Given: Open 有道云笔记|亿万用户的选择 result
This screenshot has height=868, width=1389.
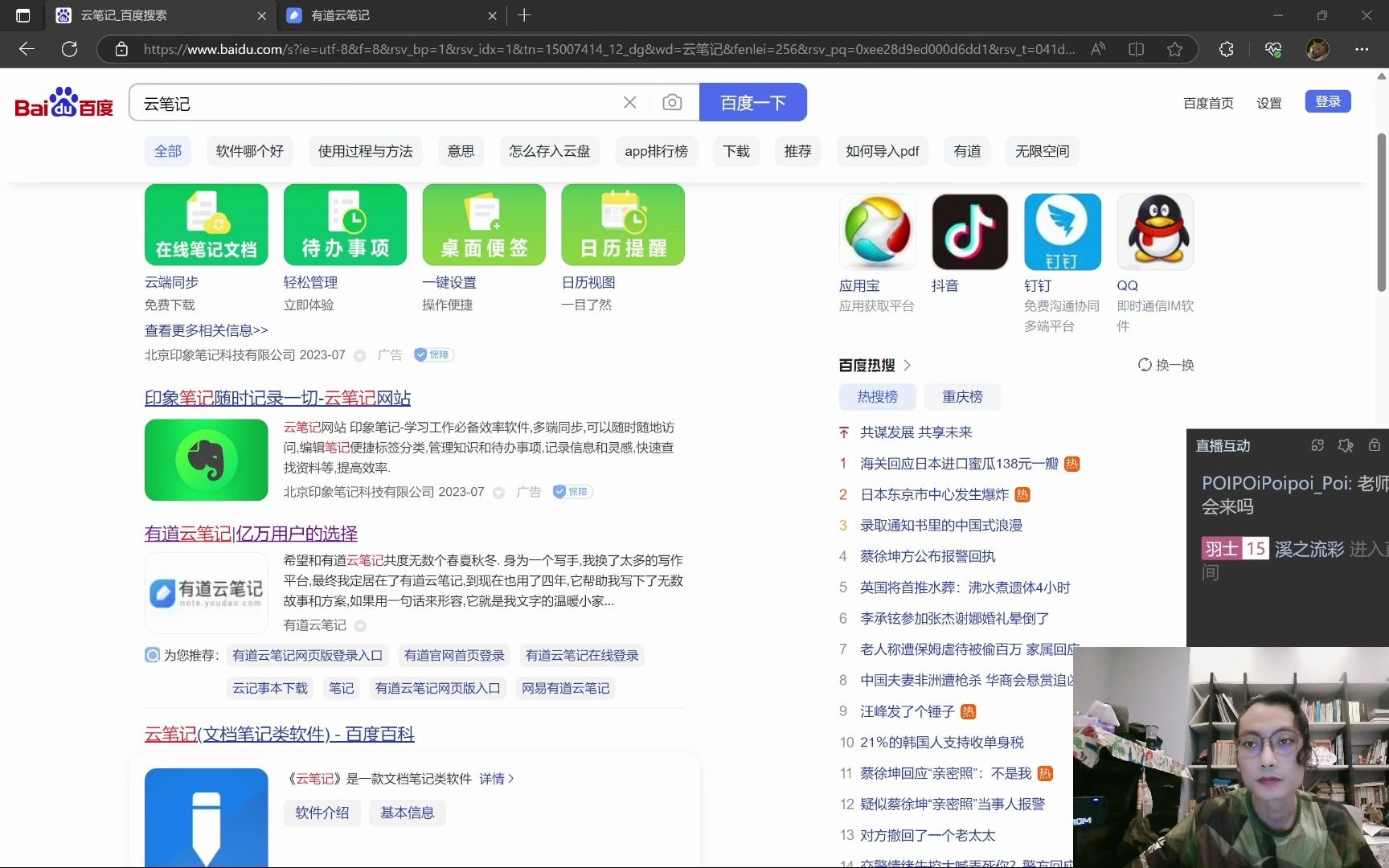Looking at the screenshot, I should [251, 533].
